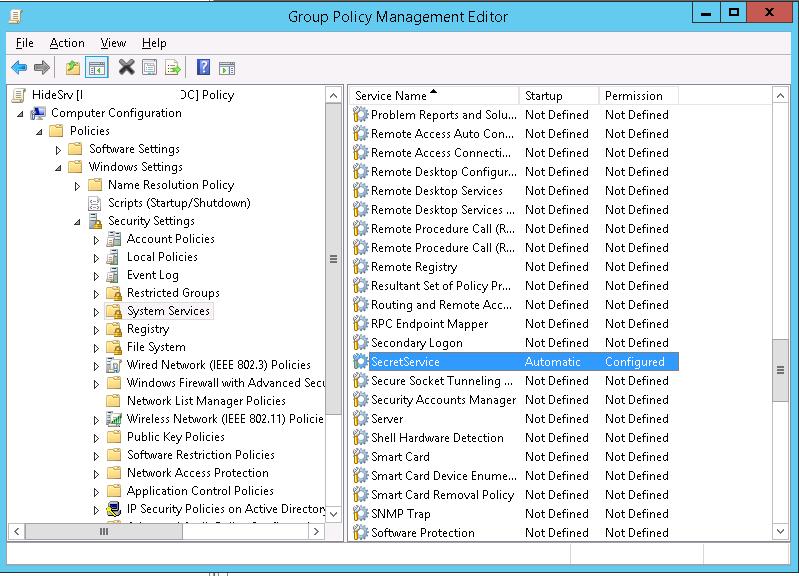Click the services list vertical scrollbar thumb
Image resolution: width=799 pixels, height=576 pixels.
(x=781, y=370)
